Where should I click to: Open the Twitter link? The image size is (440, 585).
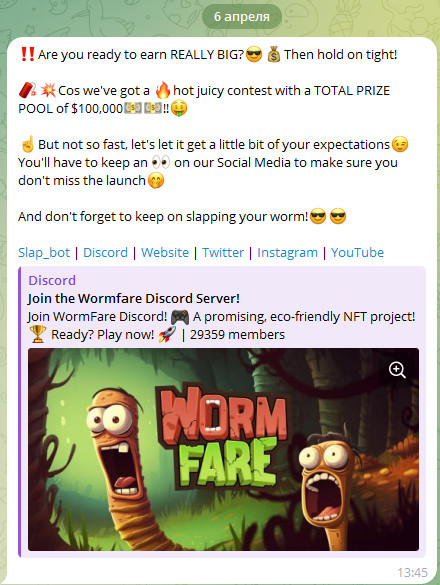point(223,253)
